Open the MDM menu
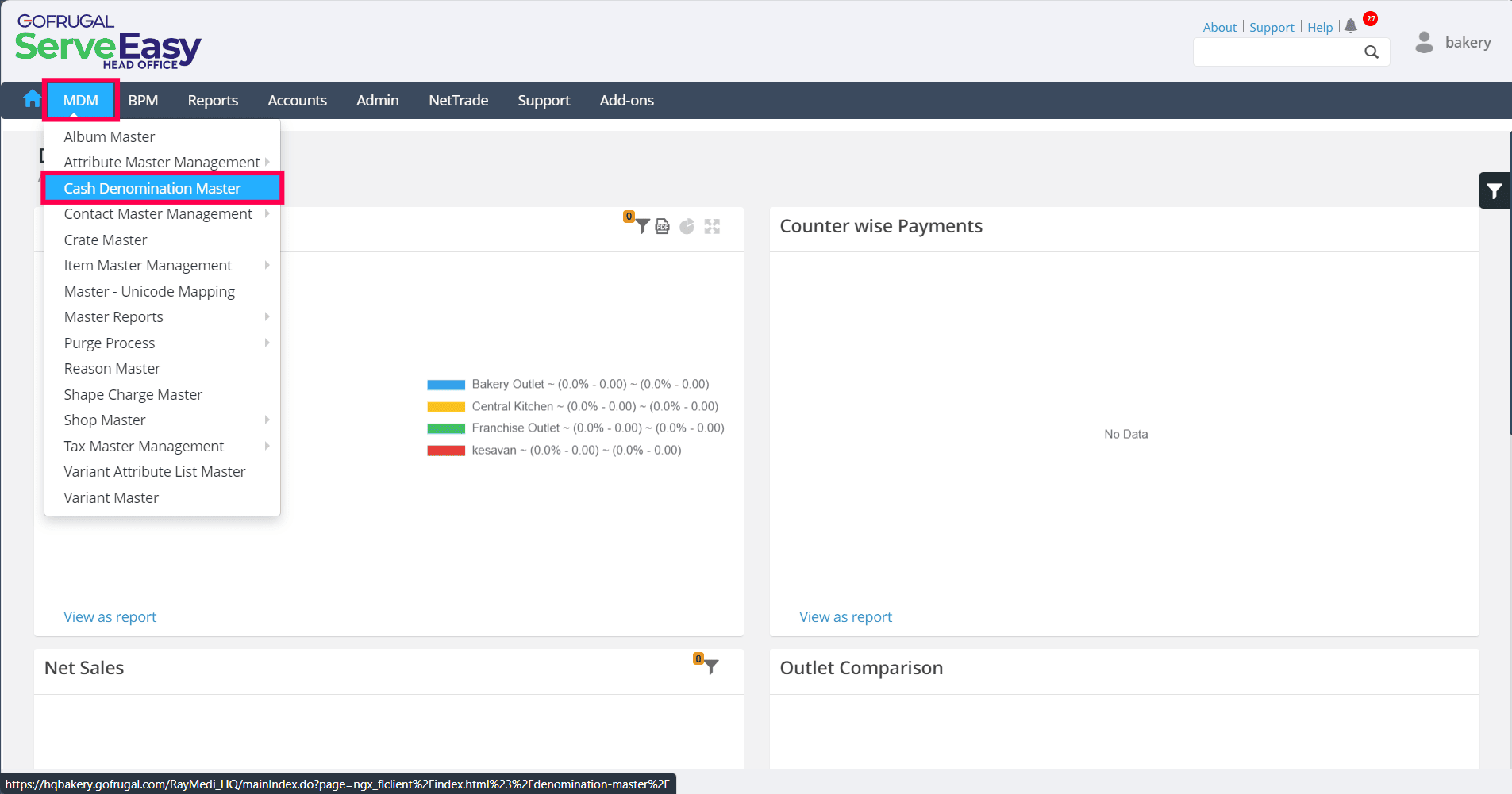The image size is (1512, 794). pyautogui.click(x=81, y=101)
